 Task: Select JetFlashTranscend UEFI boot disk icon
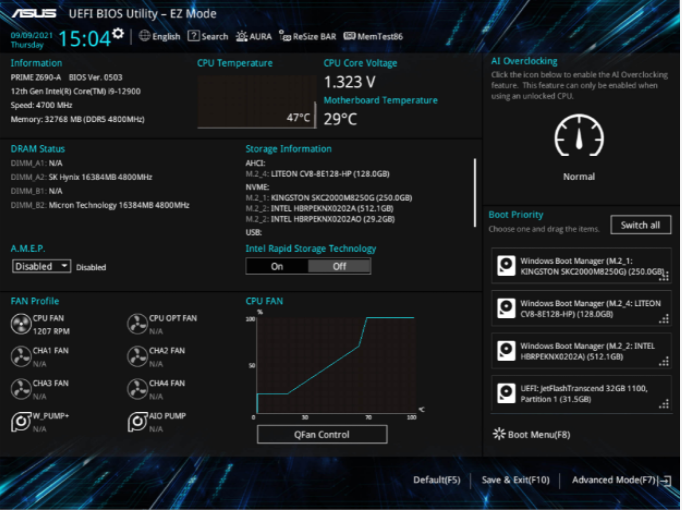click(x=506, y=393)
